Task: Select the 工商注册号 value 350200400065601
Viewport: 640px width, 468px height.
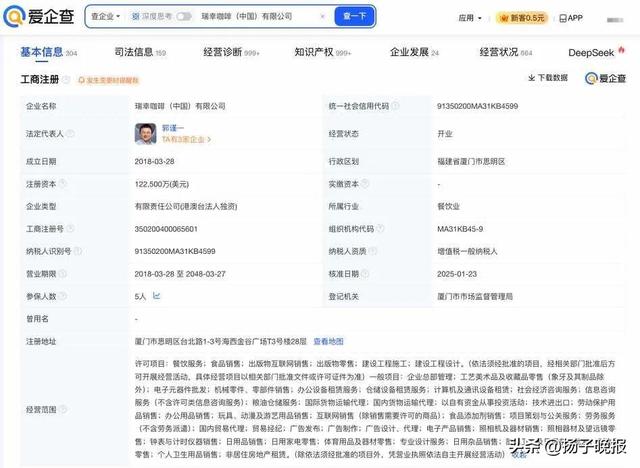Action: coord(166,229)
